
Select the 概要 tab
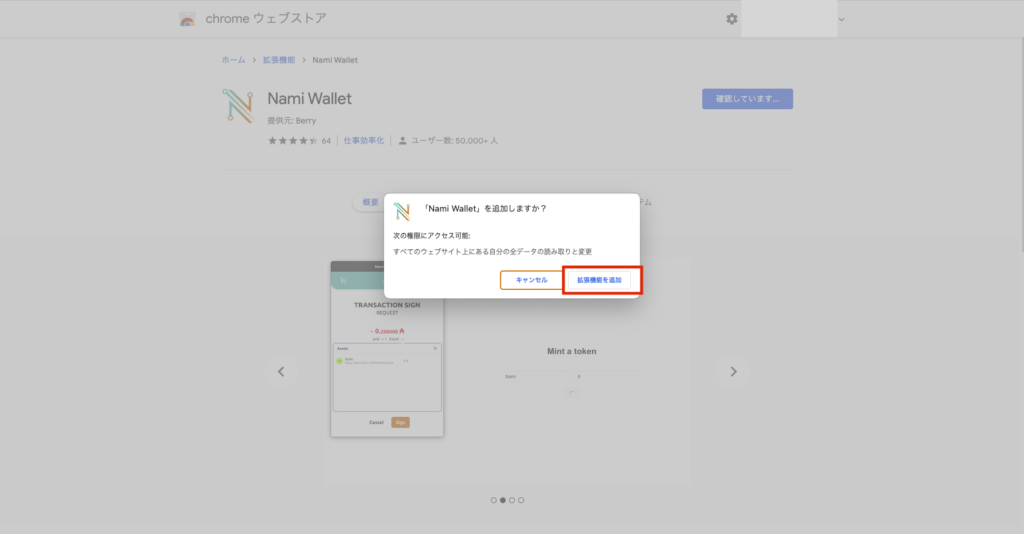(370, 202)
